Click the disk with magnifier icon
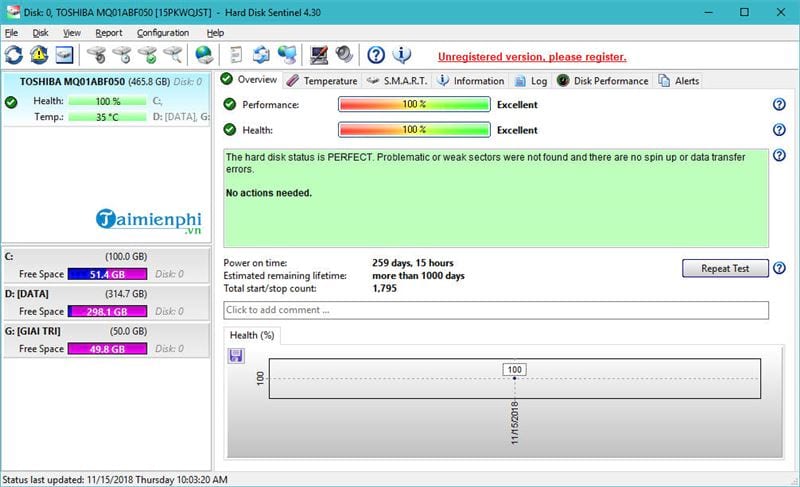The height and width of the screenshot is (487, 800). coord(173,55)
